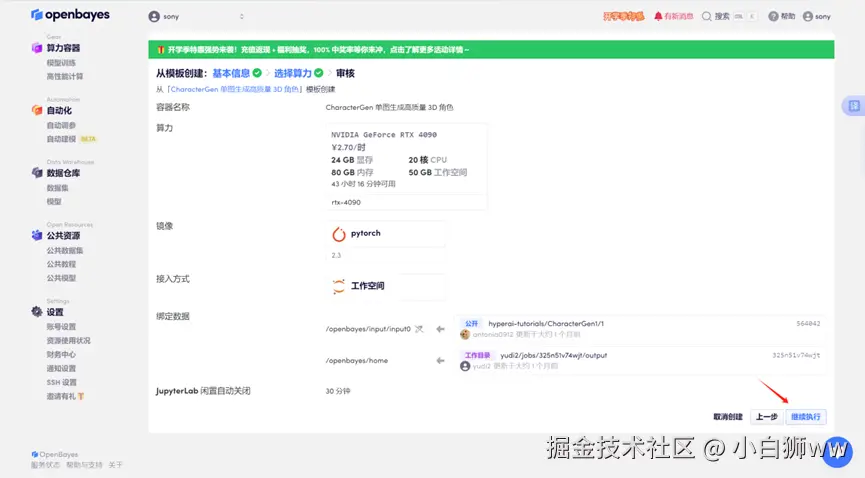Click the sony avatar icon at top right

point(808,17)
